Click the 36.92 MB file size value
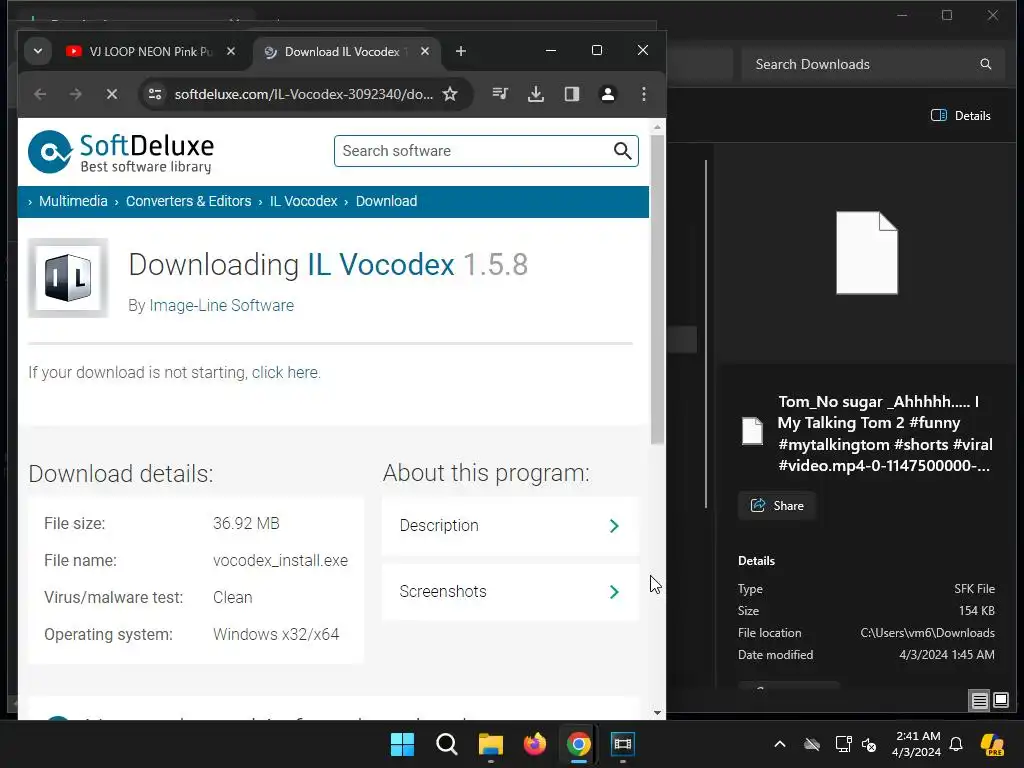The height and width of the screenshot is (768, 1024). (246, 524)
